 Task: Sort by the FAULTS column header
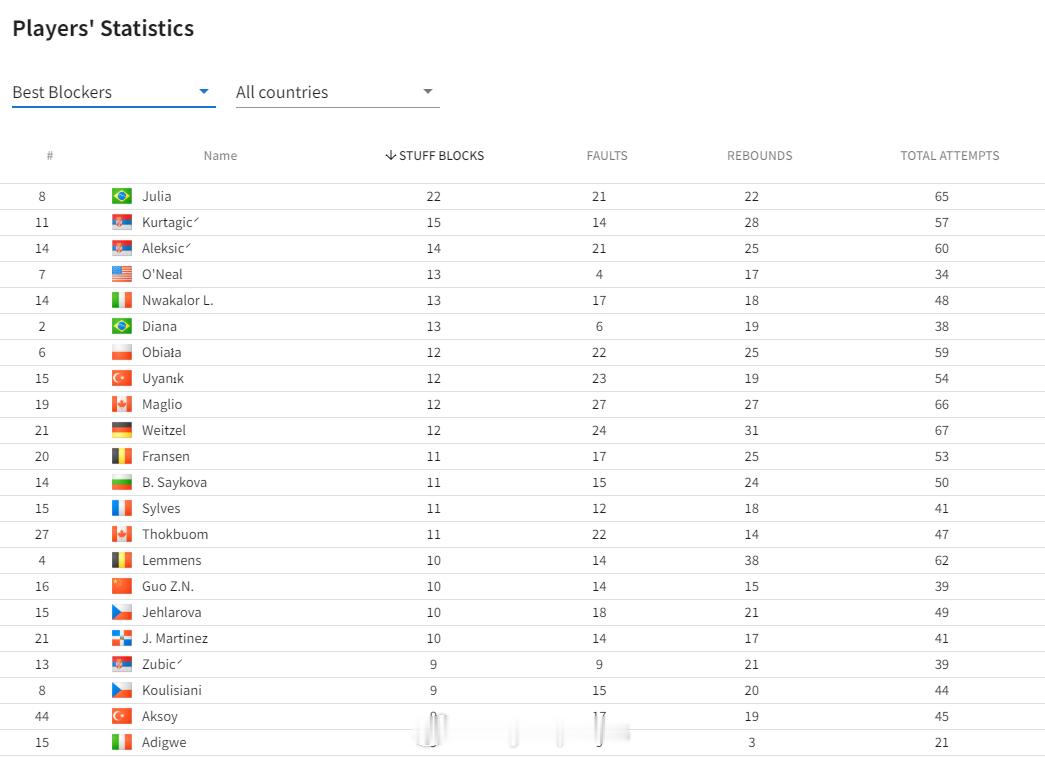606,155
